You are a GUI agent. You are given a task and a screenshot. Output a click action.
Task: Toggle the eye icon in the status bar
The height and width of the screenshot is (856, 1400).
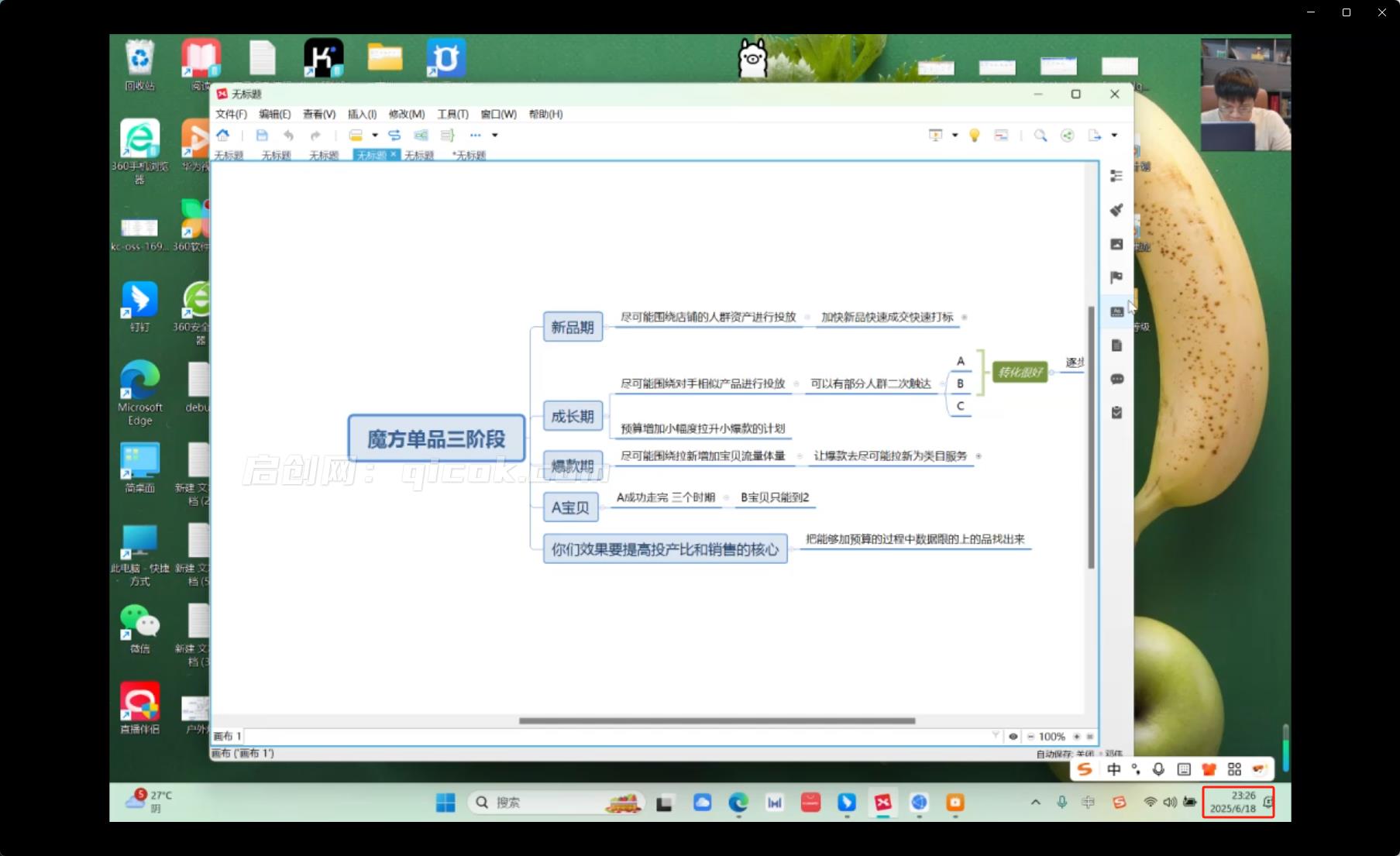tap(1013, 737)
